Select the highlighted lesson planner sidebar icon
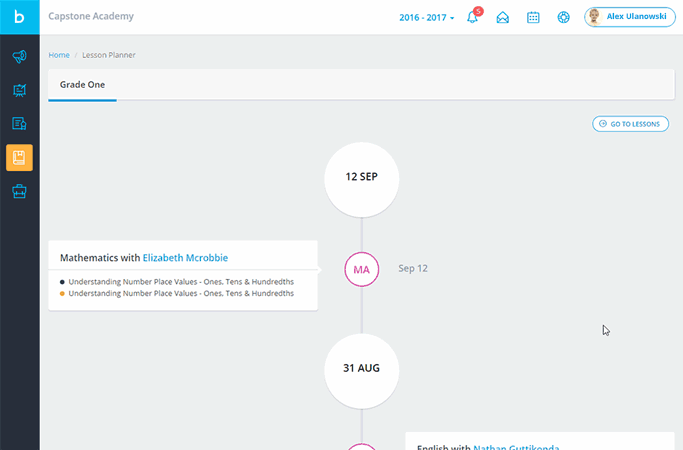 19,157
